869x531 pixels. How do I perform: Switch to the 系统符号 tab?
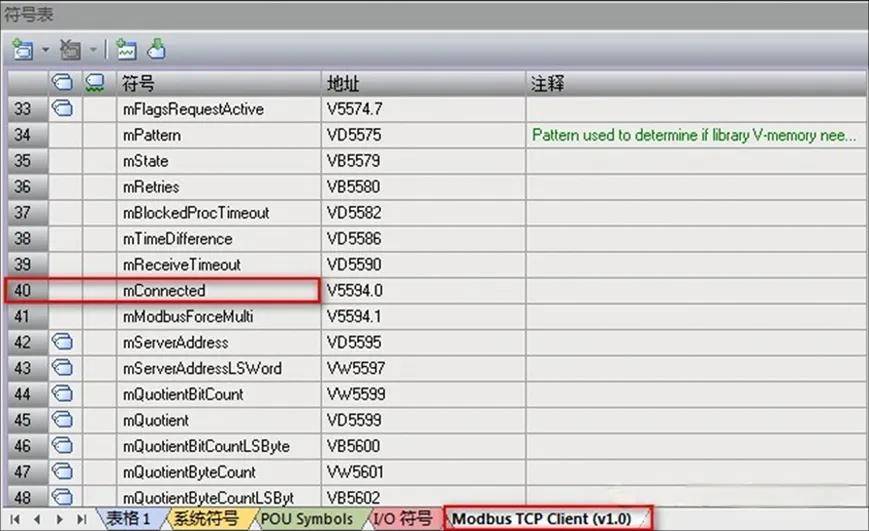tap(206, 519)
